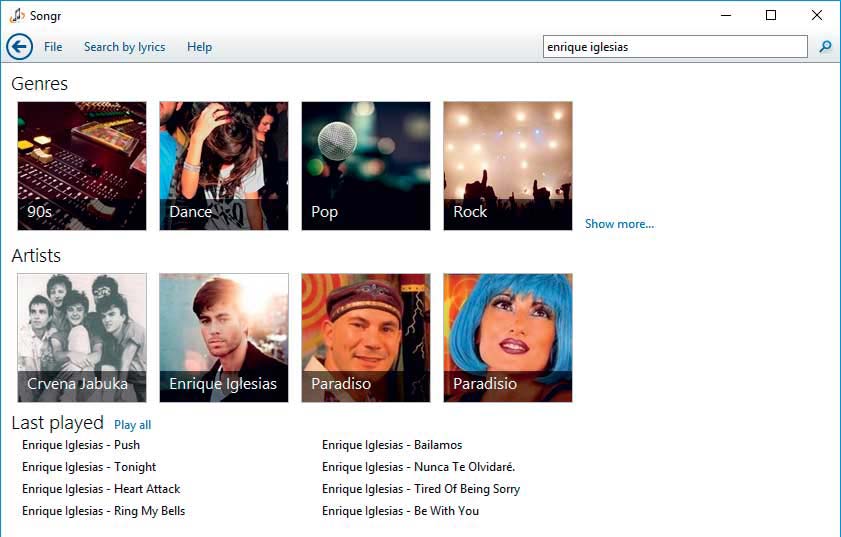
Task: Play Enrique Iglesias - Nunca Te Olvidaré
Action: [418, 467]
